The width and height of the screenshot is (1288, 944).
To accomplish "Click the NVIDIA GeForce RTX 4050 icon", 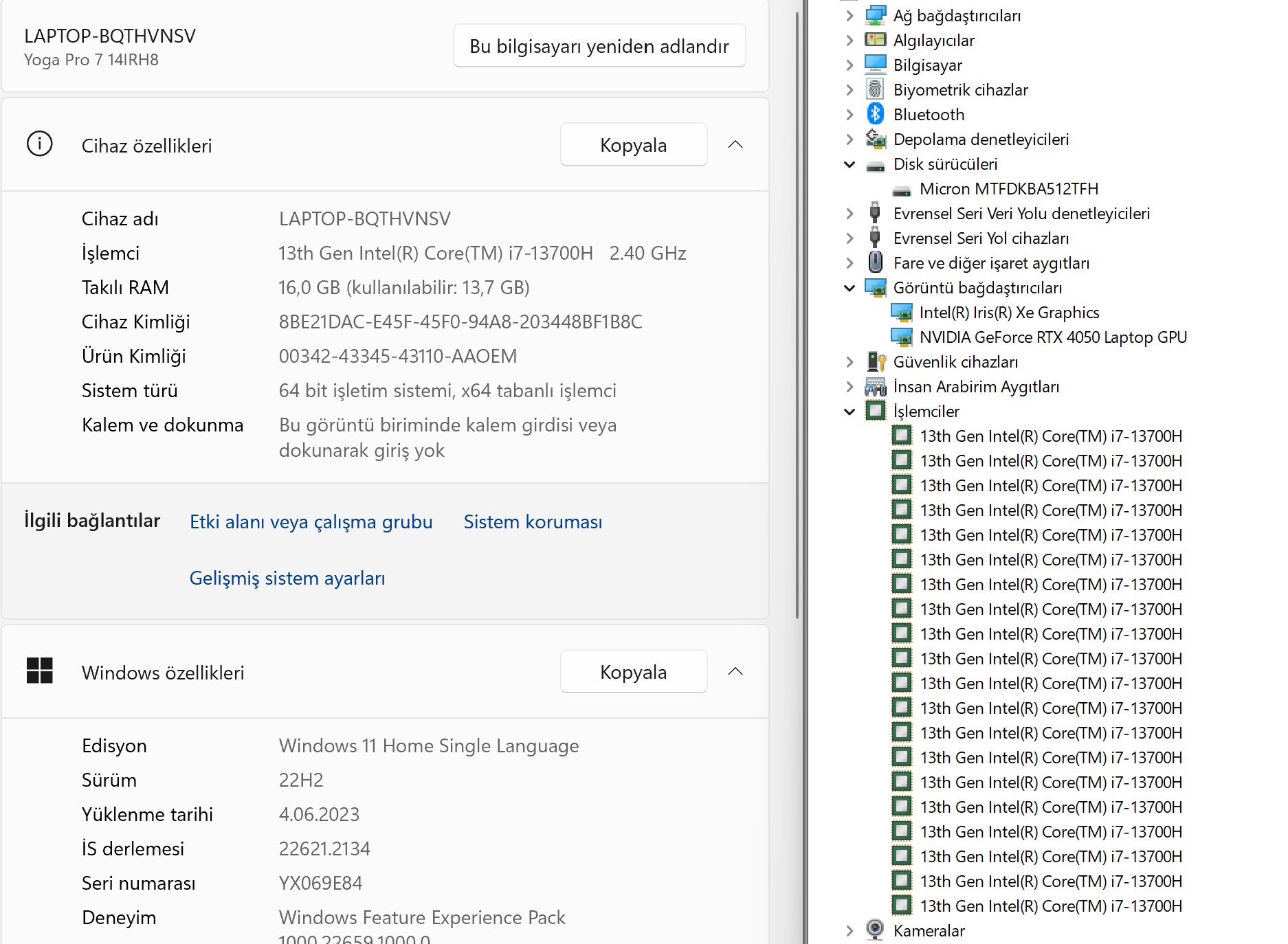I will (901, 337).
